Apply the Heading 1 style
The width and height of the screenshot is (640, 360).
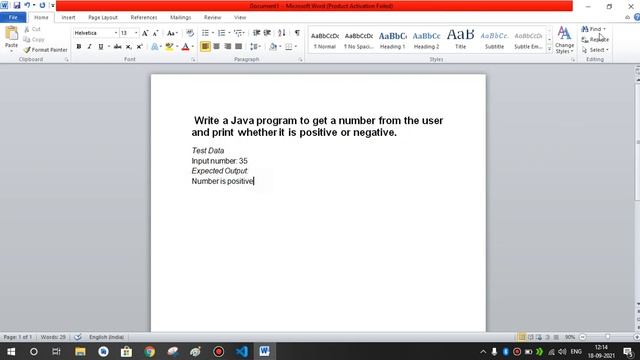(x=393, y=40)
